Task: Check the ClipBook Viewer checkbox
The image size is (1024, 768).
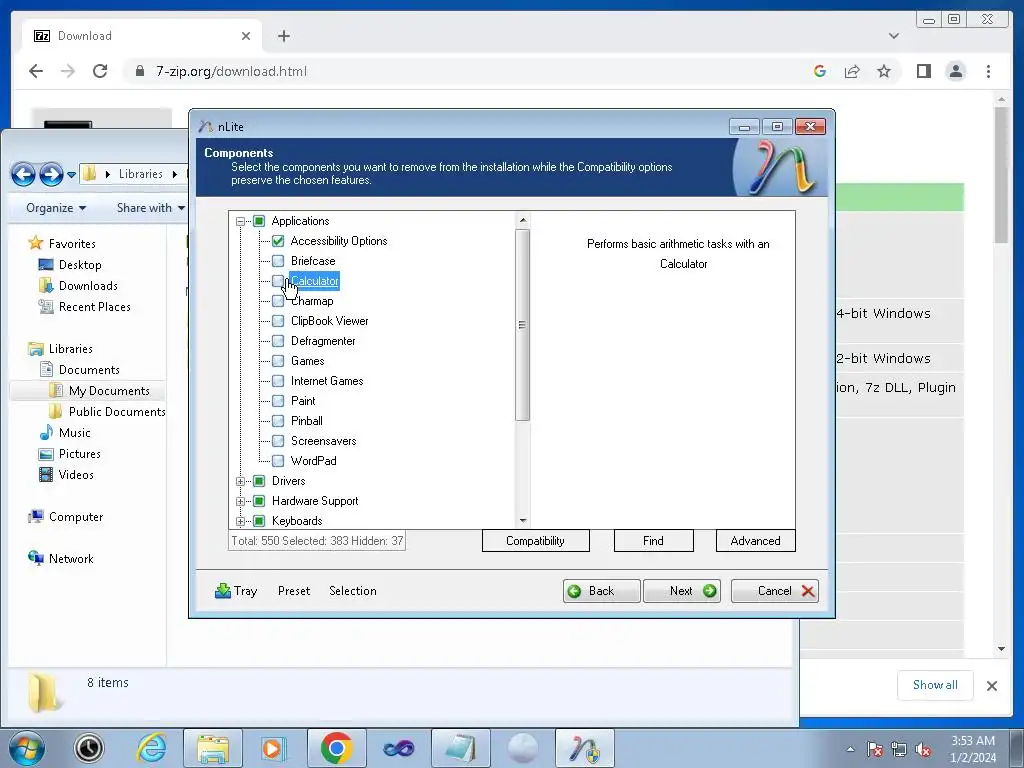Action: tap(278, 321)
